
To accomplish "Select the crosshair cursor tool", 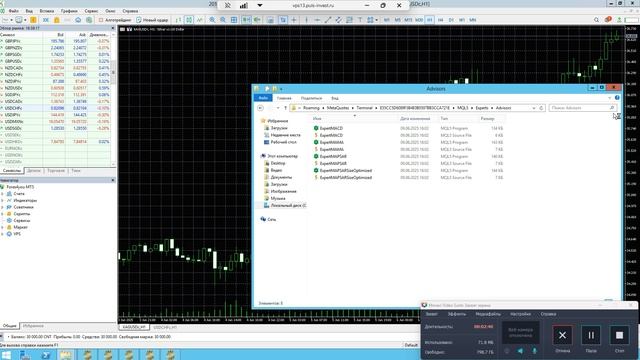I will 293,20.
